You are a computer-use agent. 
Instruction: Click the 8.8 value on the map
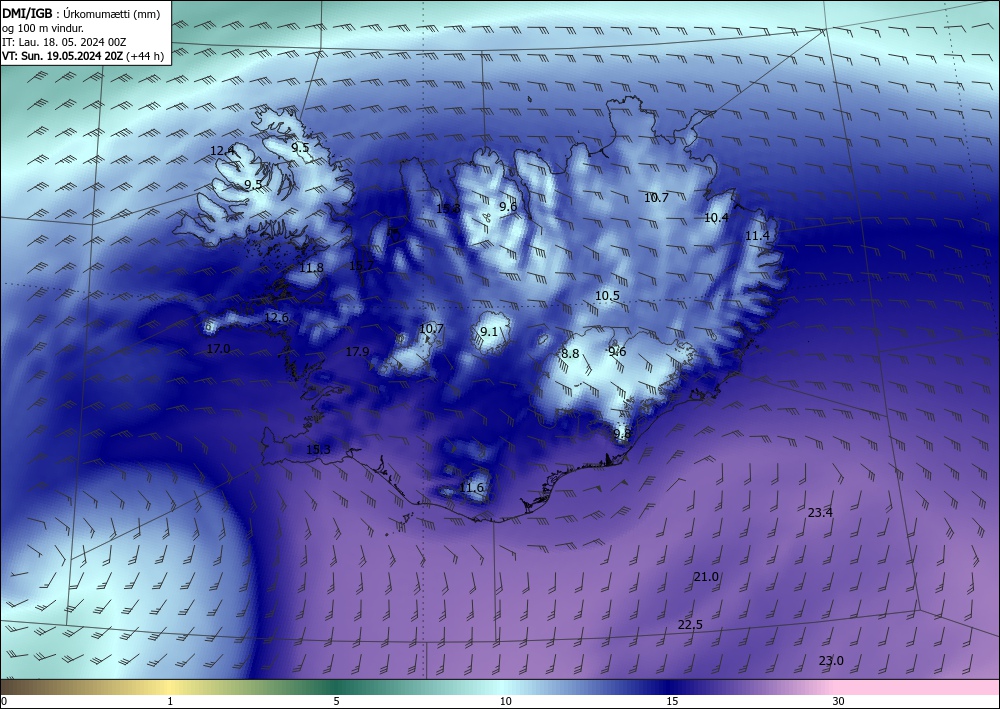click(x=570, y=353)
